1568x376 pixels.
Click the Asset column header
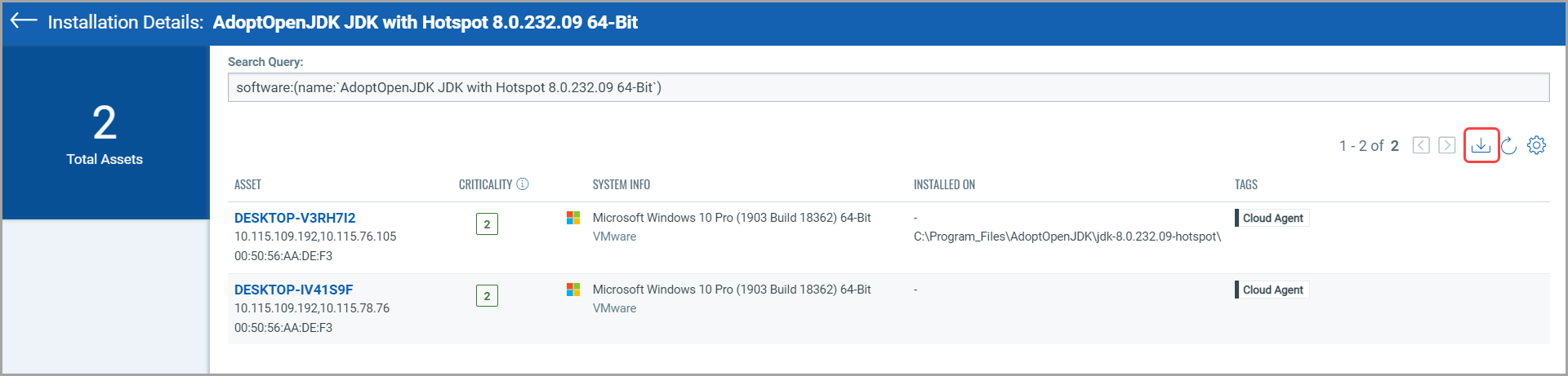click(x=247, y=184)
